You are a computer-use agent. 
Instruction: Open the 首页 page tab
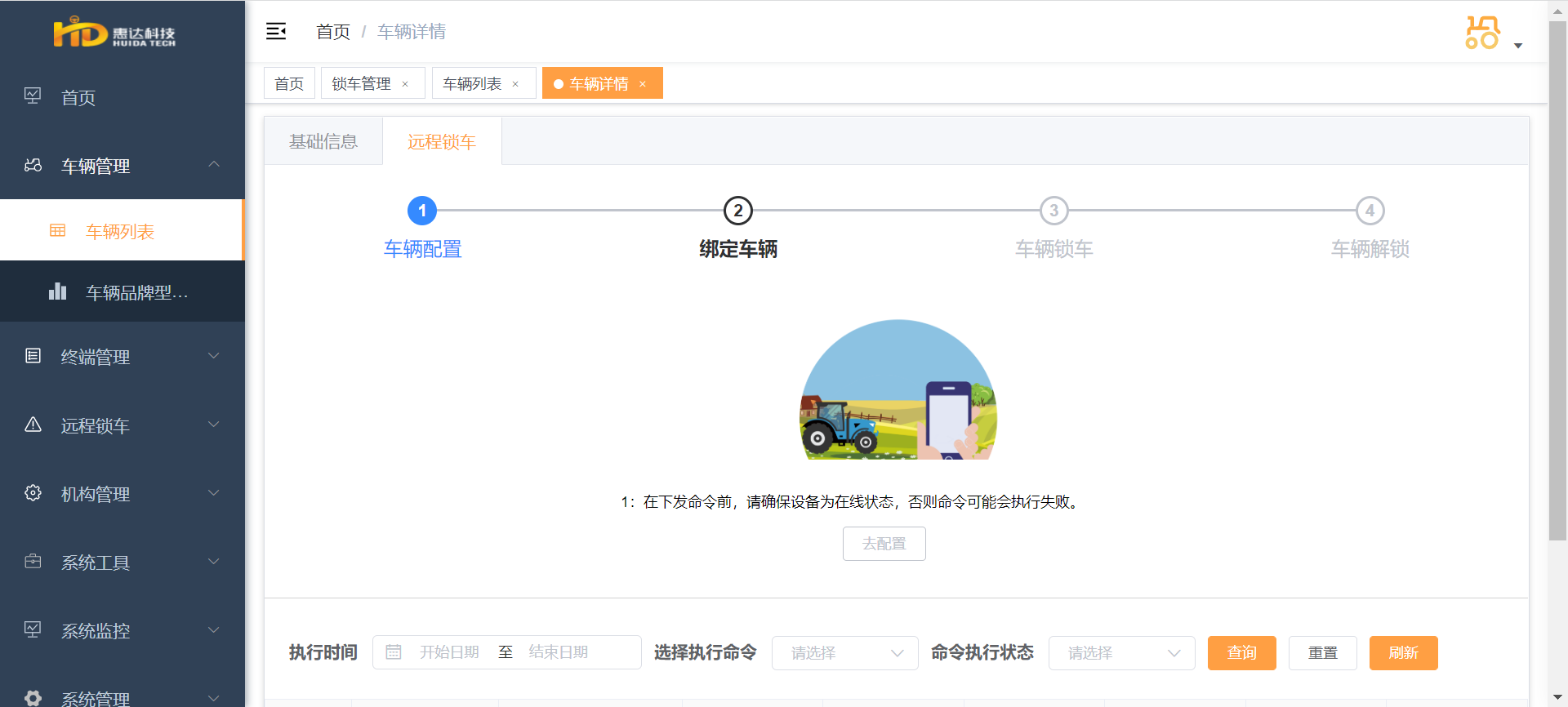click(289, 83)
